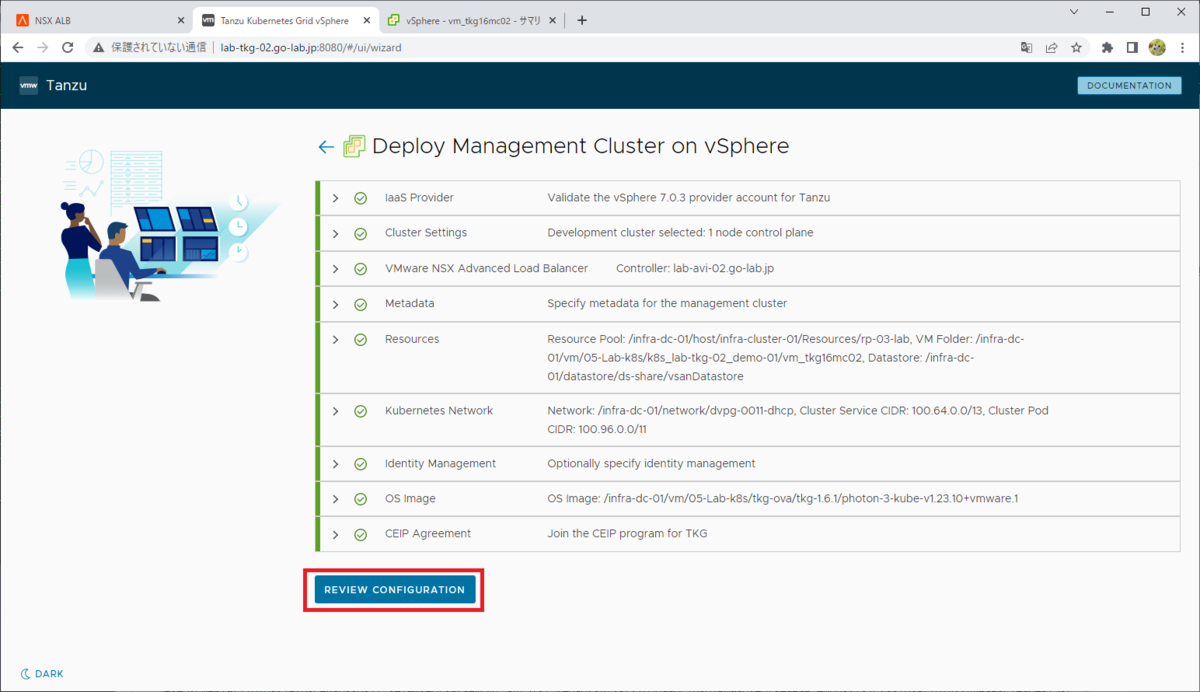This screenshot has height=692, width=1200.
Task: Click the Resource Pool path description text
Action: pos(786,358)
